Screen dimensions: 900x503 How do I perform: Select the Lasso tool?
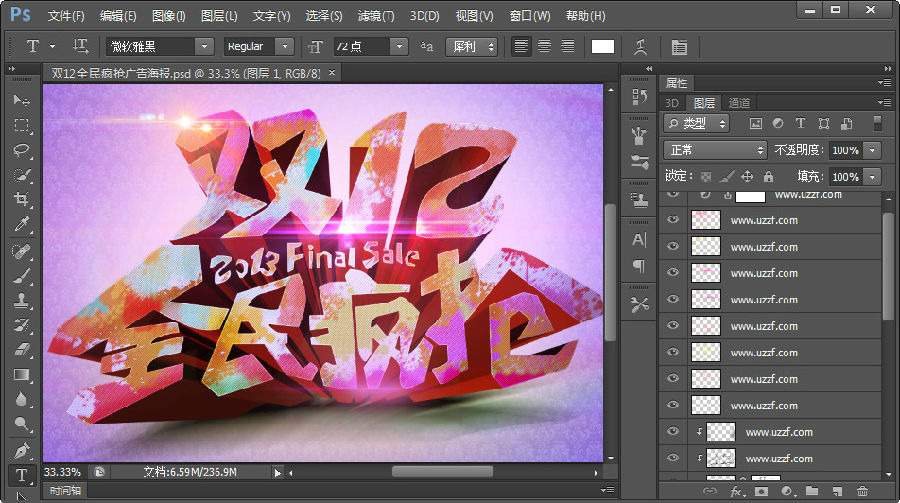21,150
